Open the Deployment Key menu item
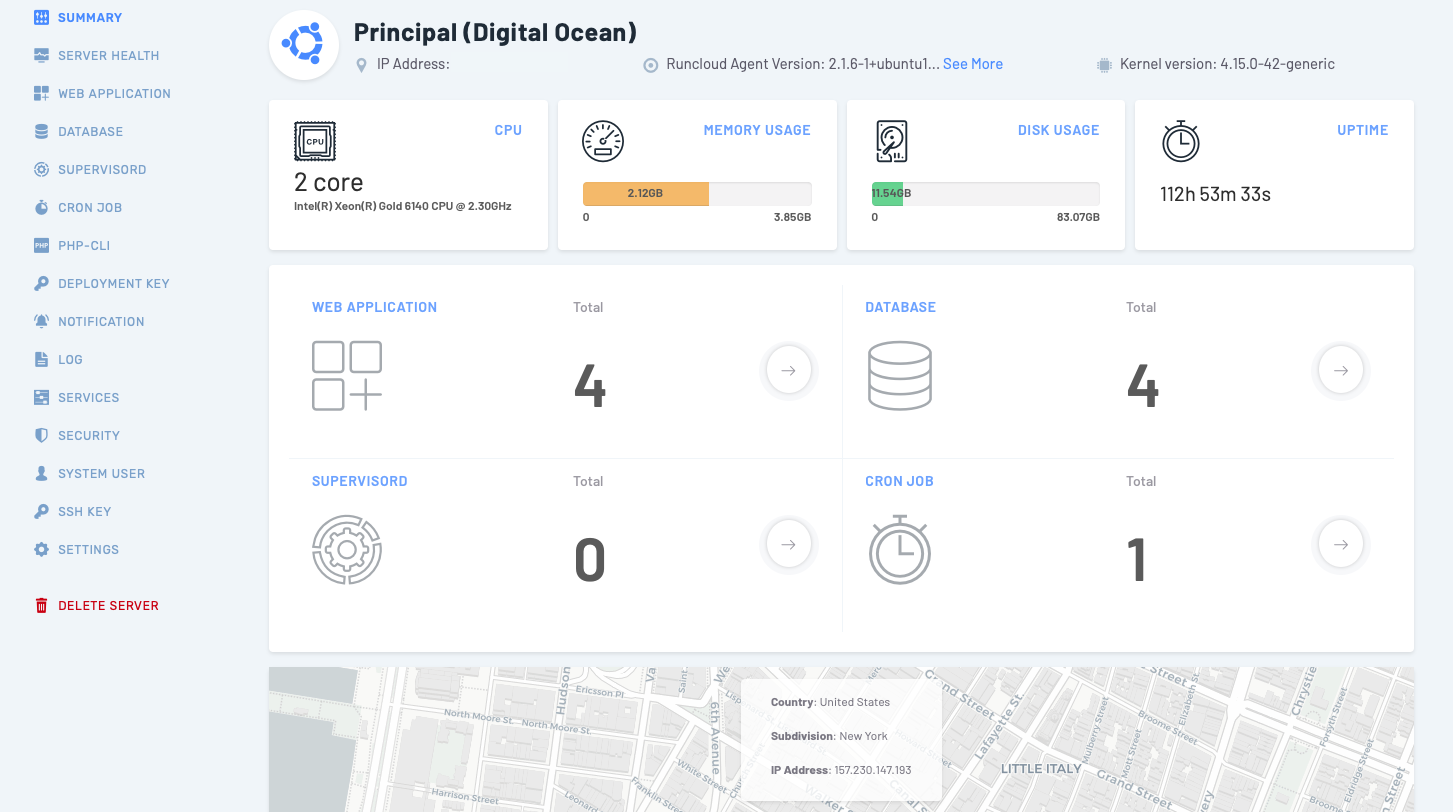Screen dimensions: 1453x812 [x=113, y=284]
